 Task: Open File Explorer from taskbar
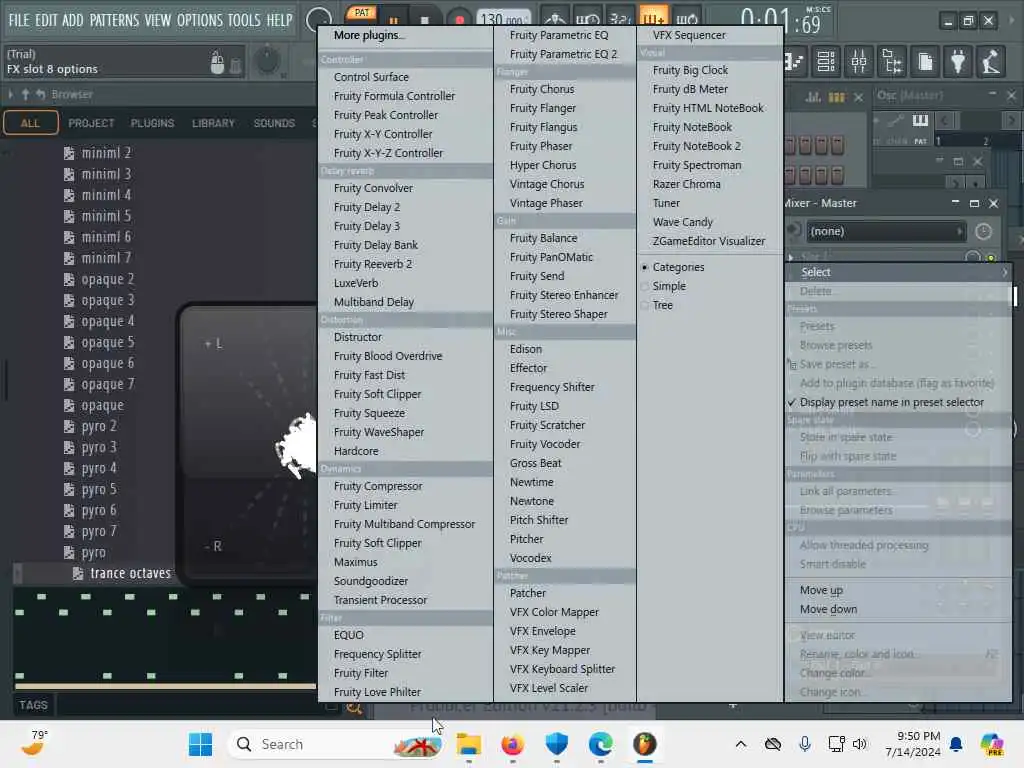point(468,744)
